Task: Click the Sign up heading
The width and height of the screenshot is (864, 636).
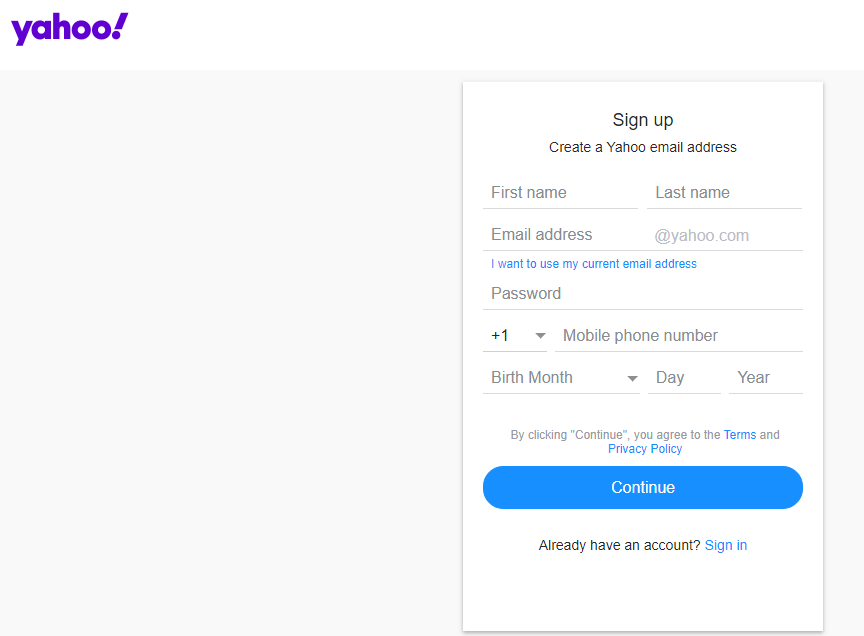Action: tap(642, 120)
